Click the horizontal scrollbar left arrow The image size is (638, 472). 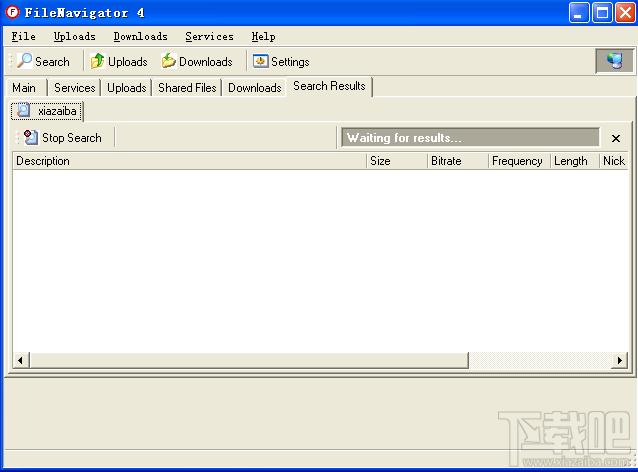pos(20,360)
